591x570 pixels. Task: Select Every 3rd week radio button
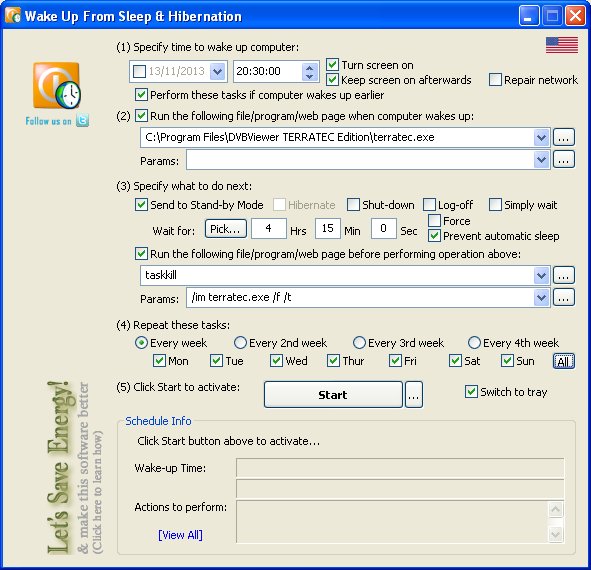(x=359, y=343)
